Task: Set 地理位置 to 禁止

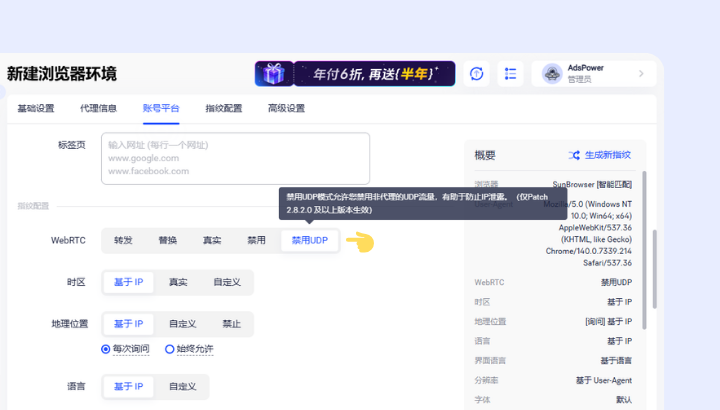Action: click(231, 324)
